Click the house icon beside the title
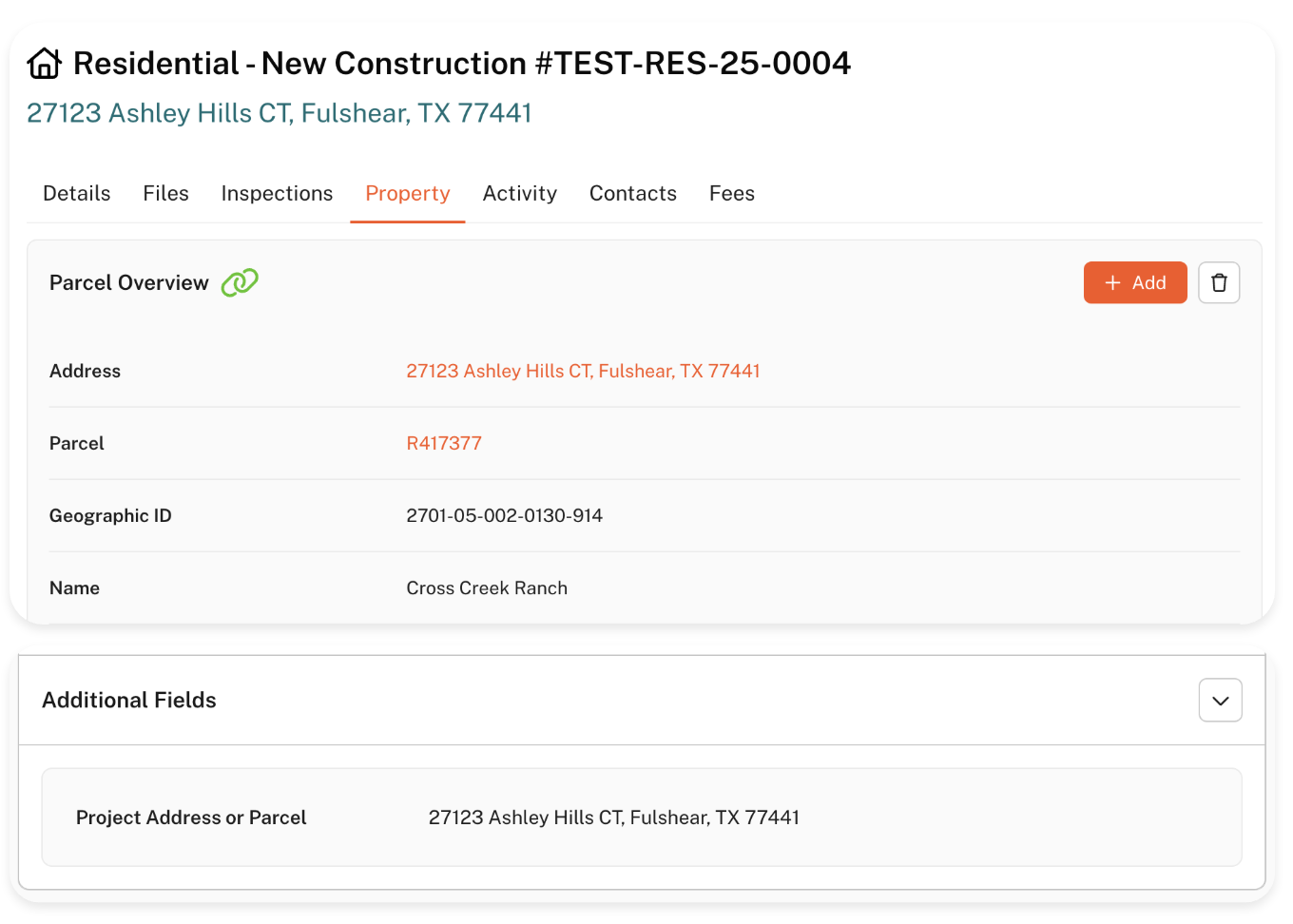The image size is (1293, 924). click(44, 64)
